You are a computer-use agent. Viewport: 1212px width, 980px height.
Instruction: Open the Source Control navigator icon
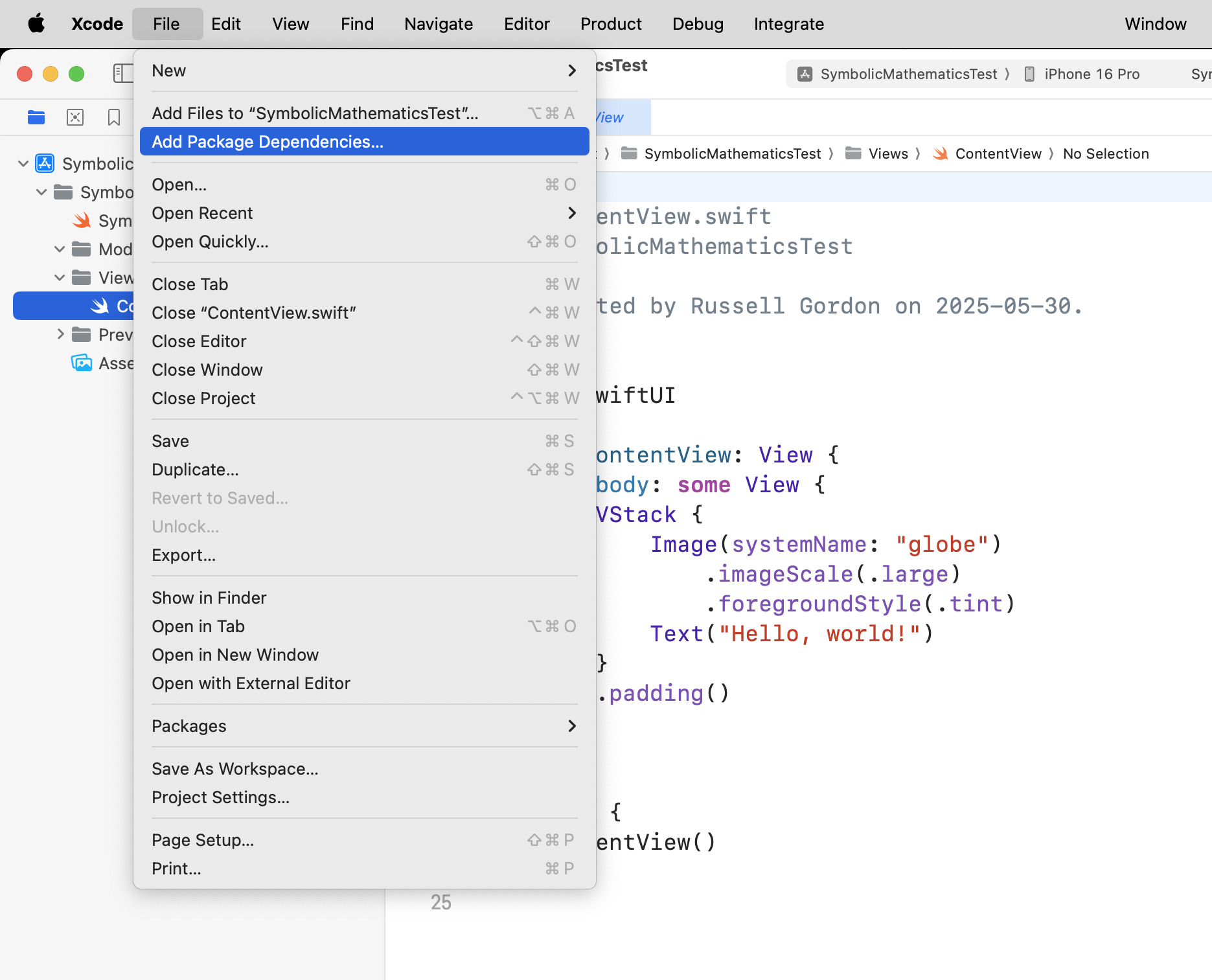tap(75, 117)
